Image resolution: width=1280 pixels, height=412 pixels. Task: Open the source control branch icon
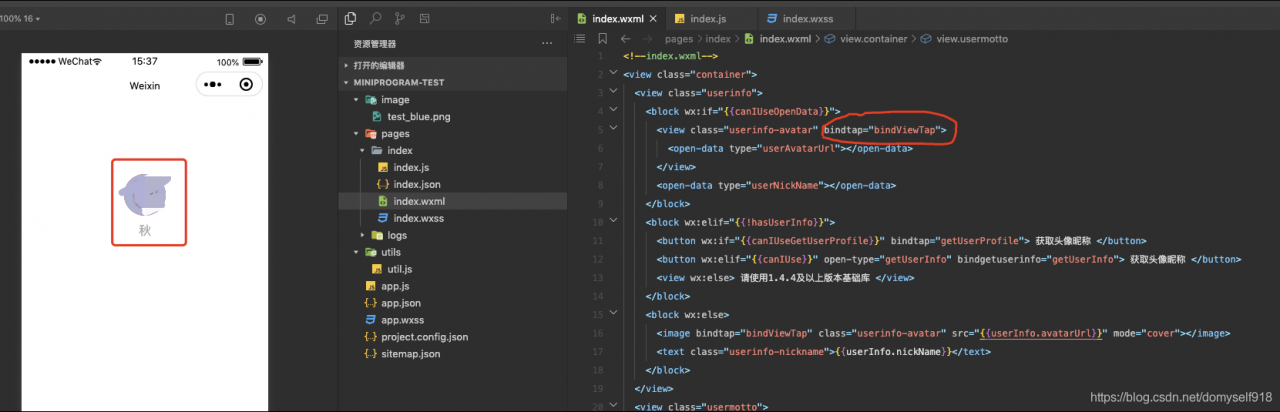click(400, 19)
